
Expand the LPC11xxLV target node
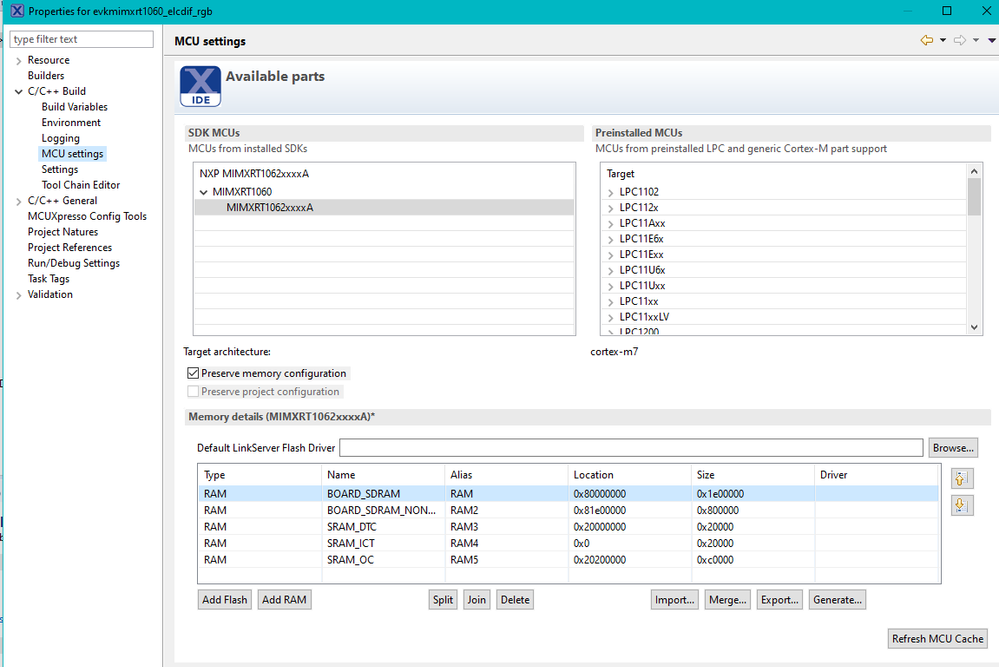pyautogui.click(x=610, y=317)
